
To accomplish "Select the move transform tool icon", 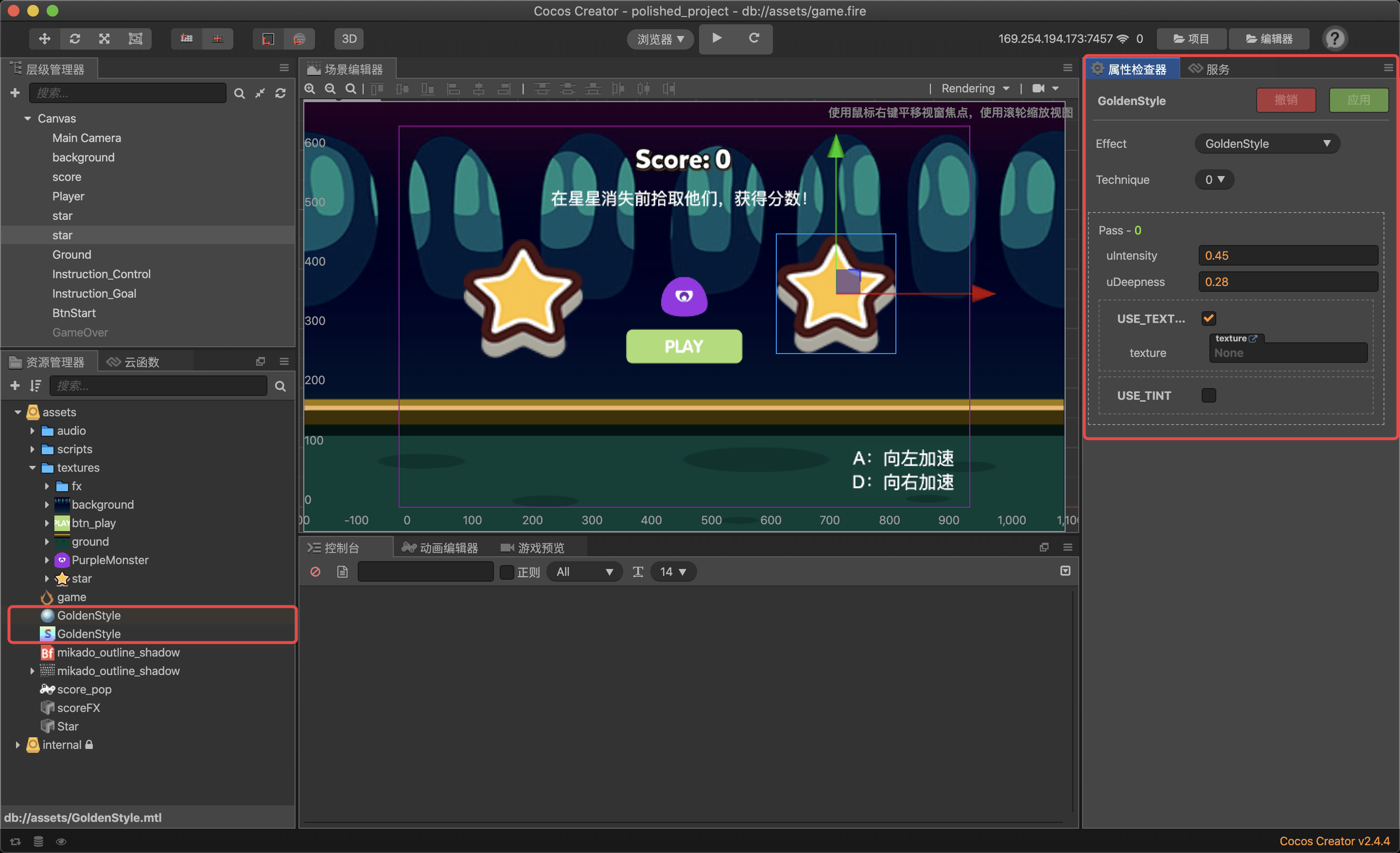I will click(x=44, y=38).
